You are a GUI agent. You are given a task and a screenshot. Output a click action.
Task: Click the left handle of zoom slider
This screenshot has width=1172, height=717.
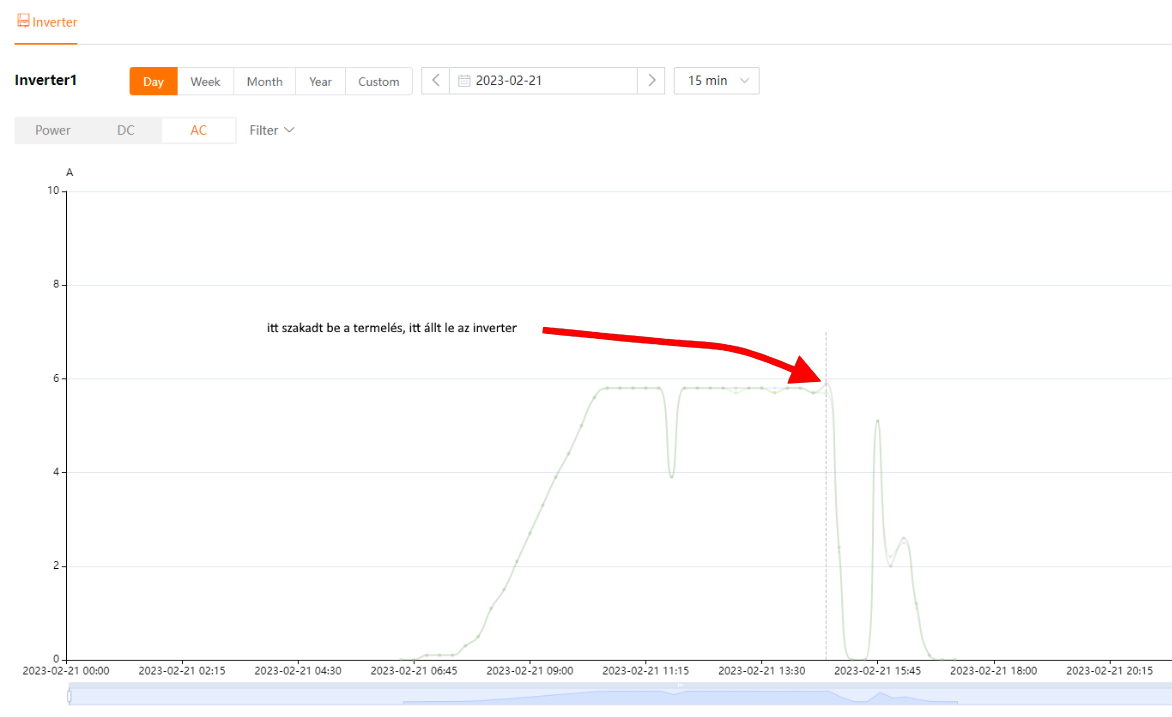[69, 696]
